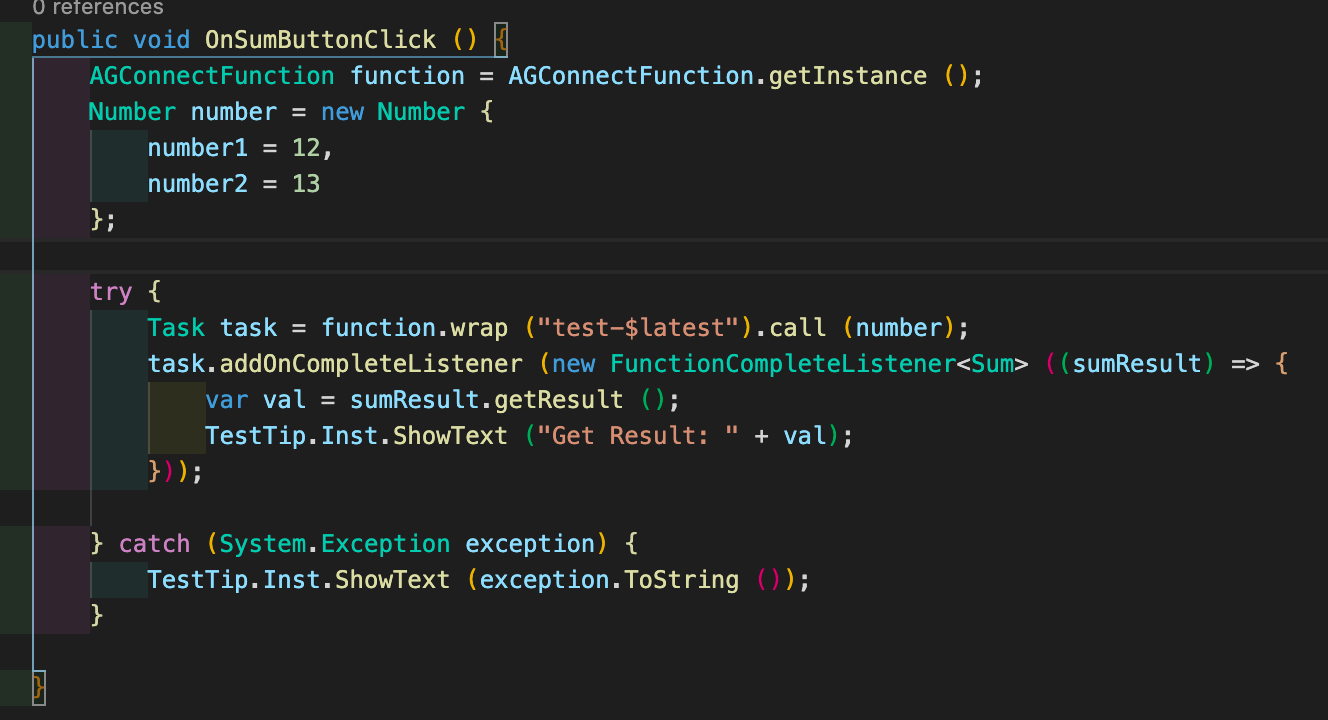Click the "Sum" generic type argument
The height and width of the screenshot is (720, 1328).
point(993,364)
